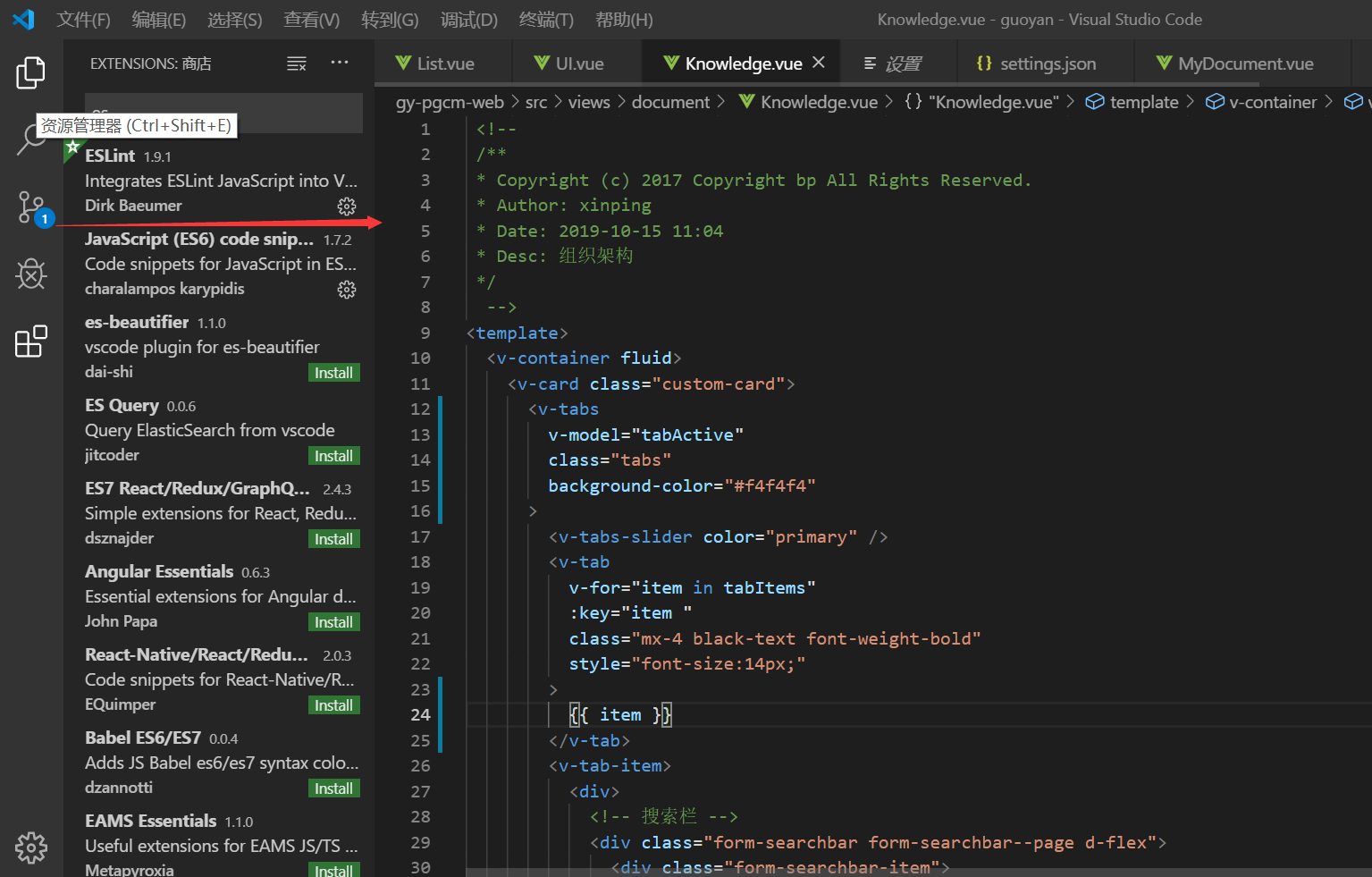Open 转到(G) menu
Image resolution: width=1372 pixels, height=877 pixels.
390,20
